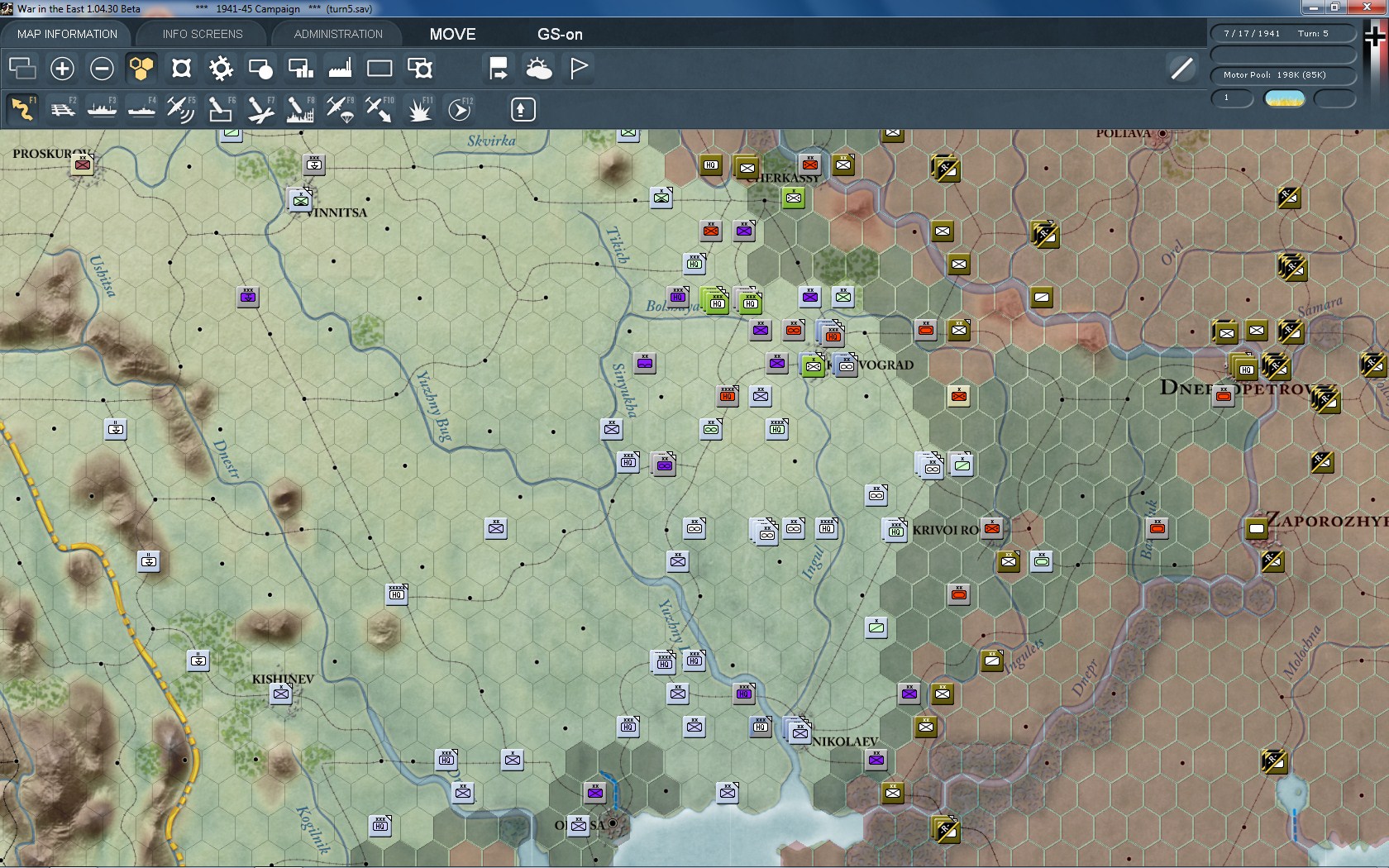Click the F12 circular arrow icon
1389x868 pixels.
(x=460, y=109)
